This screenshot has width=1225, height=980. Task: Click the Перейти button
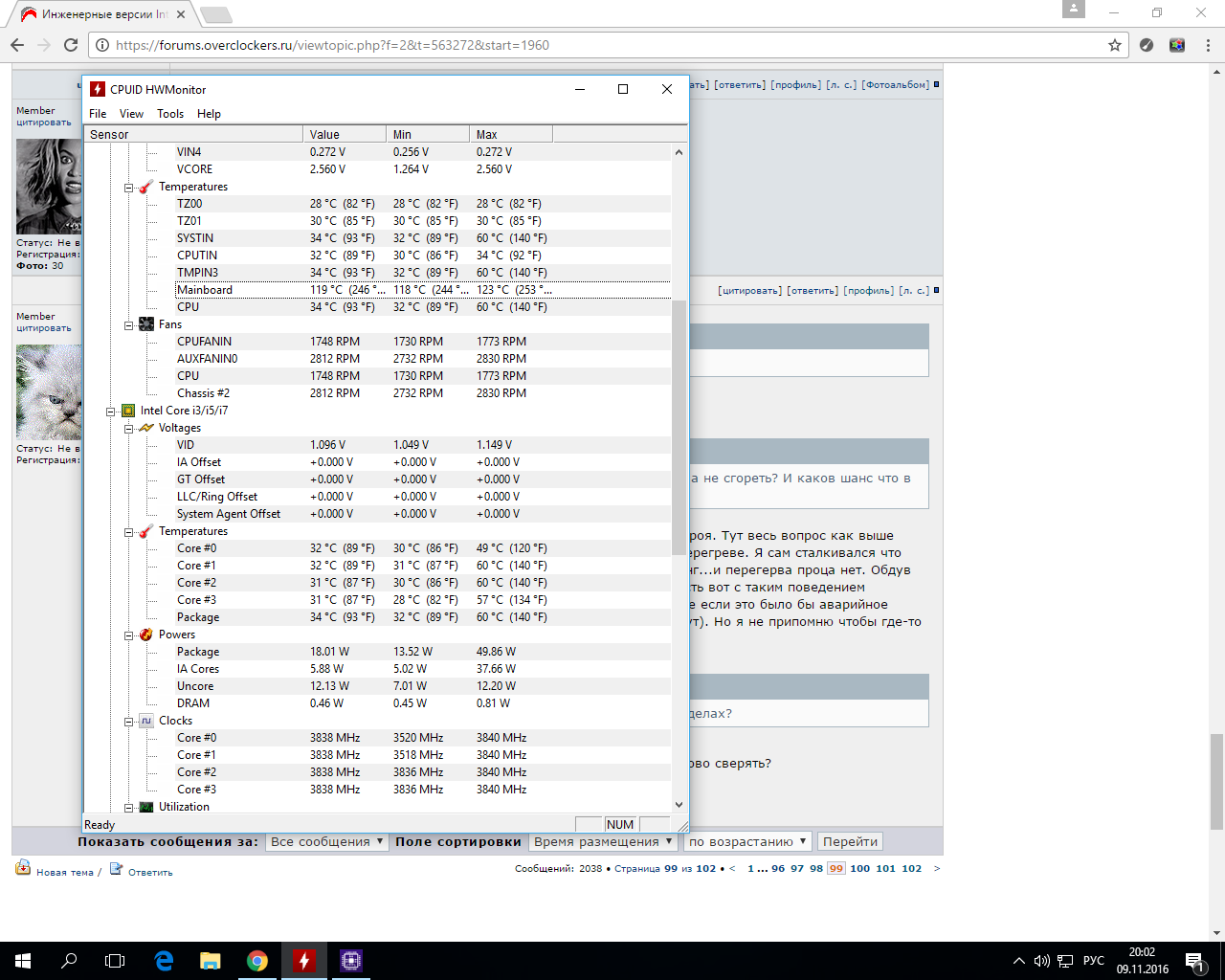850,842
